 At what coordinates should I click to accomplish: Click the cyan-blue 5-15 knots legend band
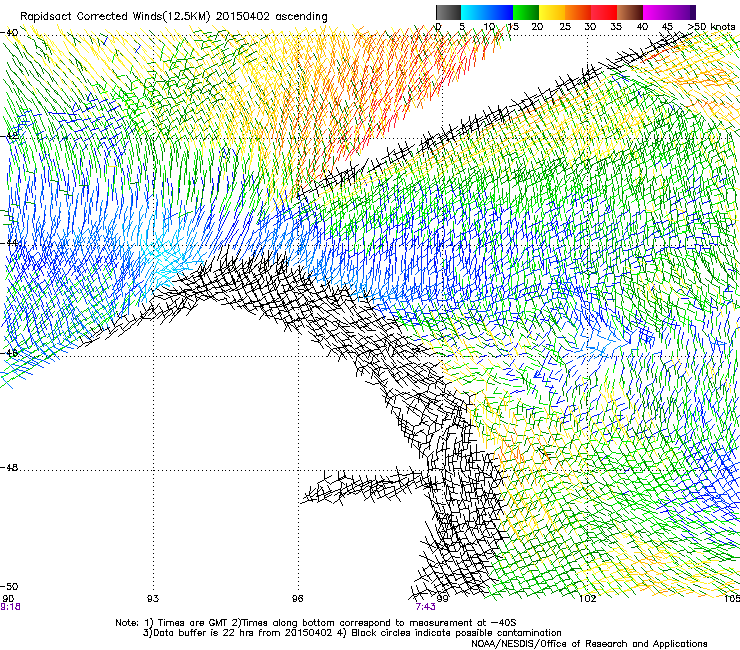(487, 12)
